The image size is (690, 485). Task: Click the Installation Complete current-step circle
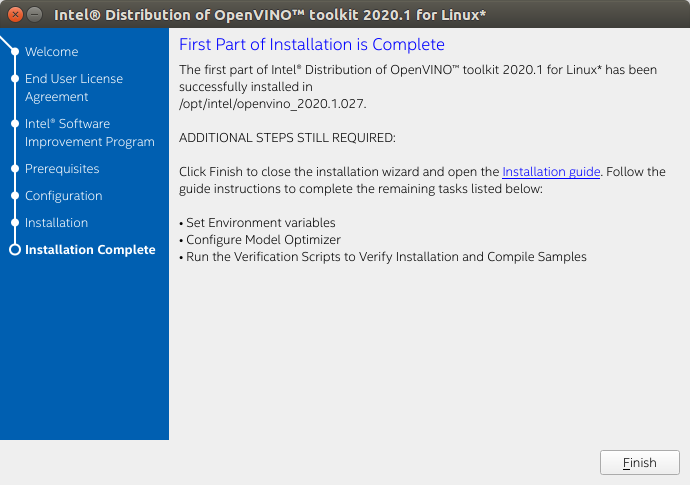point(14,250)
